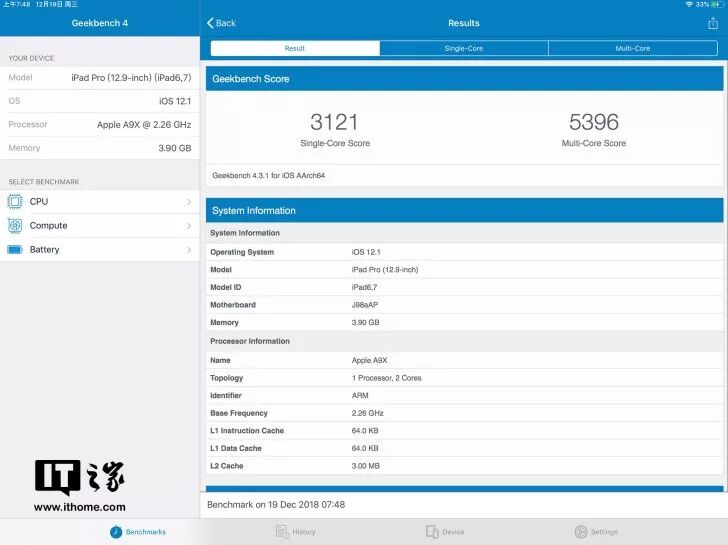
Task: Select the Geekbench Score section header
Action: (x=464, y=79)
